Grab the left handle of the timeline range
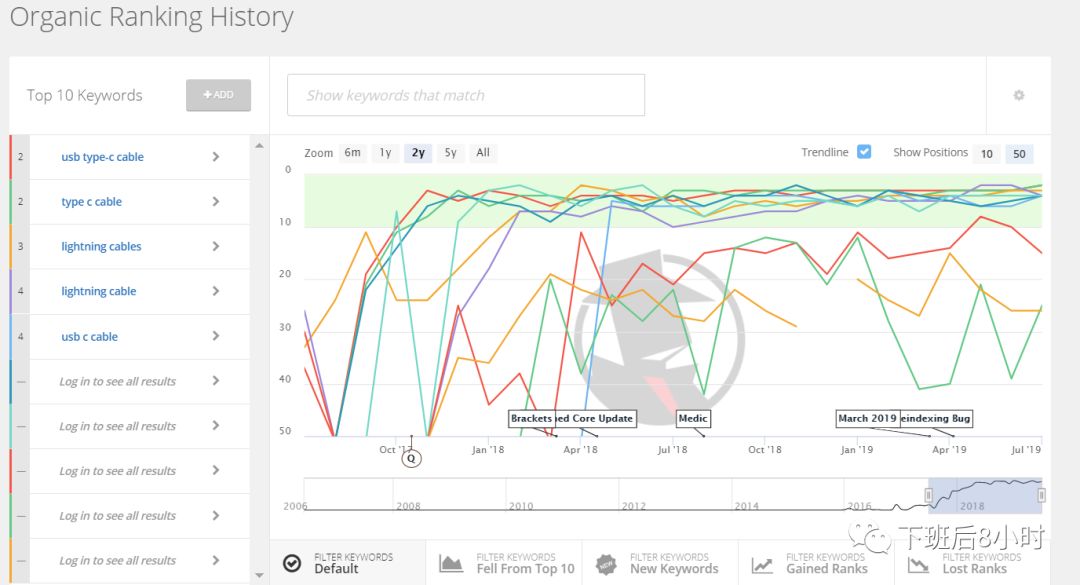The width and height of the screenshot is (1080, 585). (x=928, y=495)
